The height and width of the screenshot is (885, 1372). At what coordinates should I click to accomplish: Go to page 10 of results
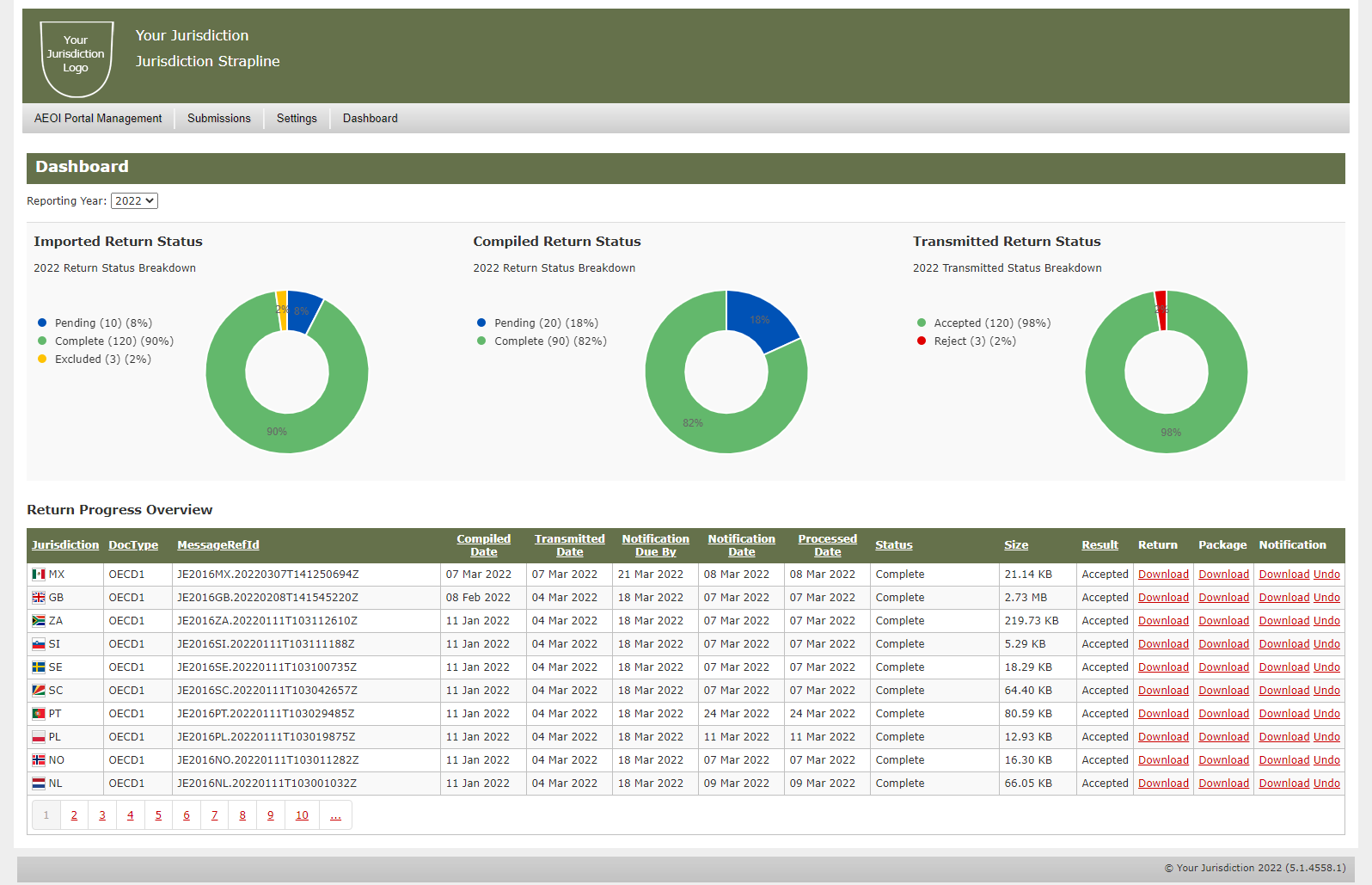click(x=302, y=815)
